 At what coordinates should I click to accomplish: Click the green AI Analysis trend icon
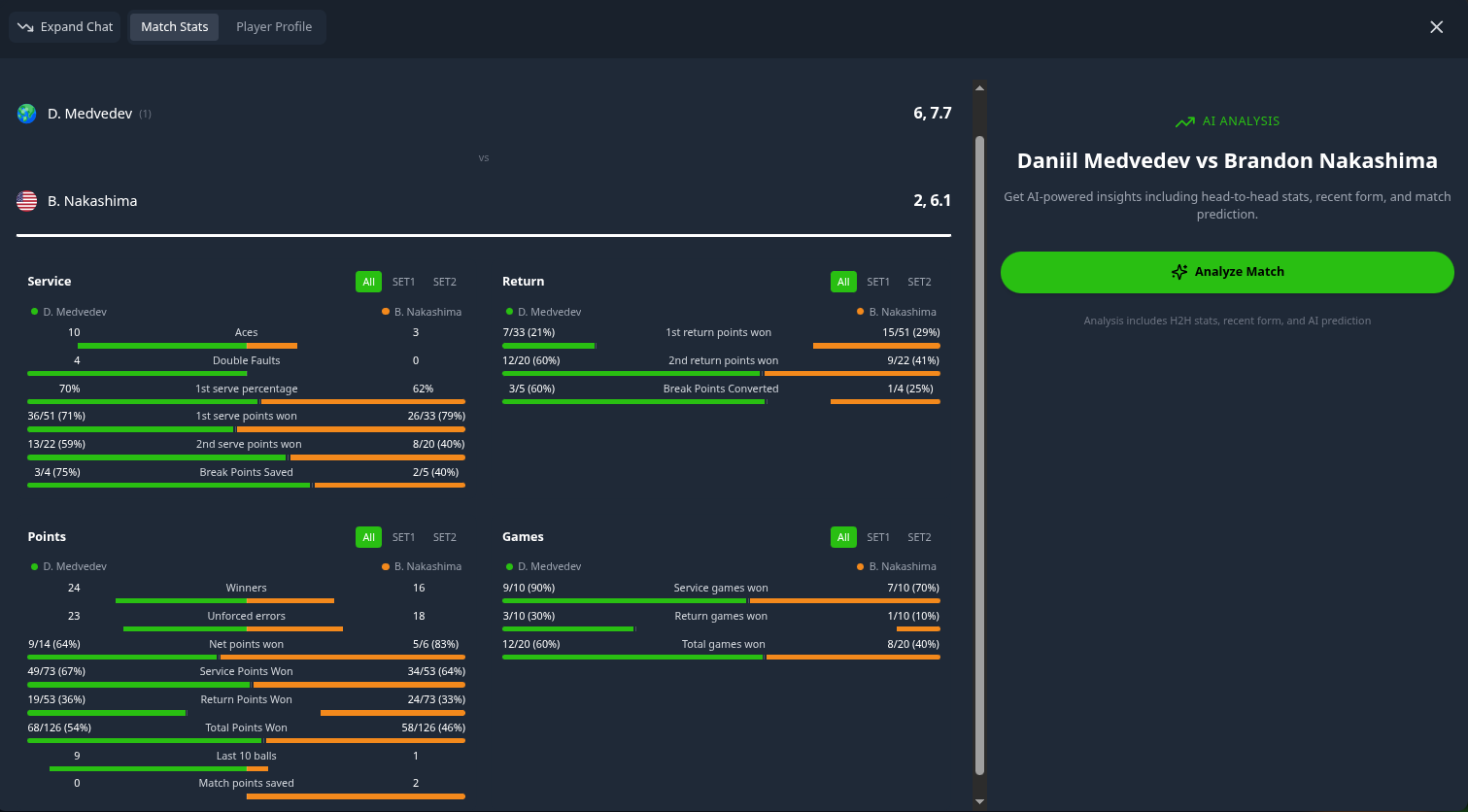pyautogui.click(x=1184, y=121)
